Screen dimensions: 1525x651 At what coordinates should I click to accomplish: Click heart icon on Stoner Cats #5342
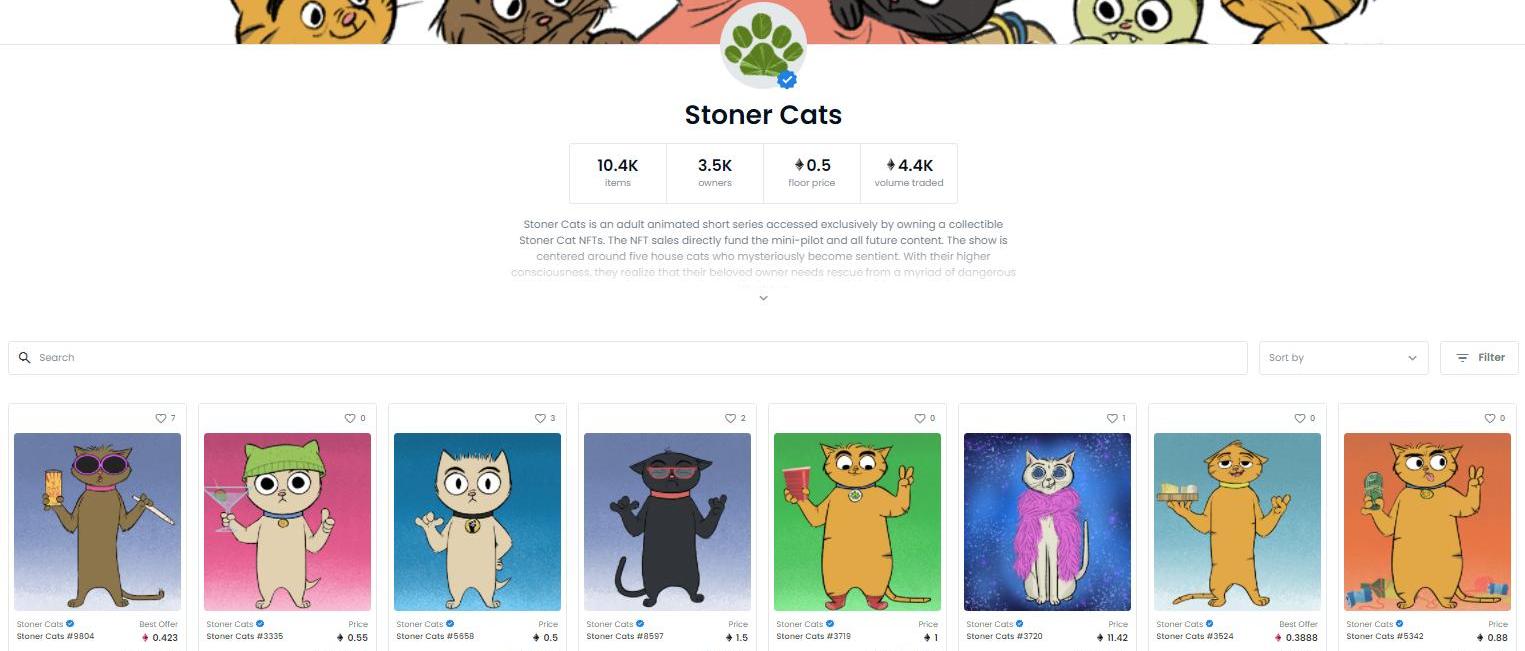(x=1490, y=418)
